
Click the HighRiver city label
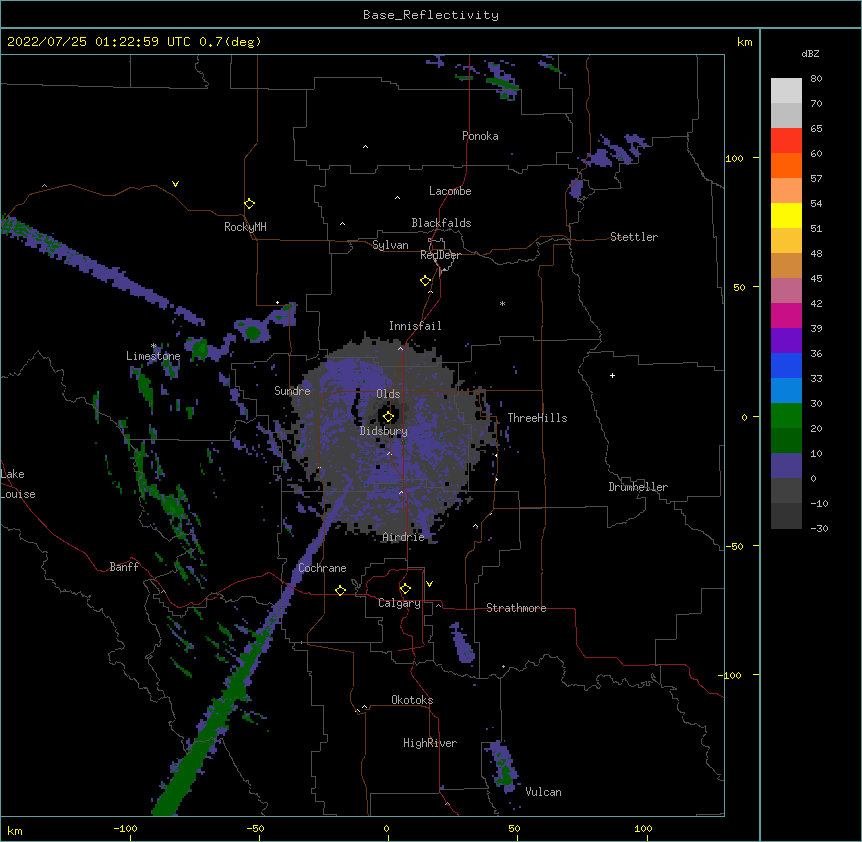(x=430, y=743)
